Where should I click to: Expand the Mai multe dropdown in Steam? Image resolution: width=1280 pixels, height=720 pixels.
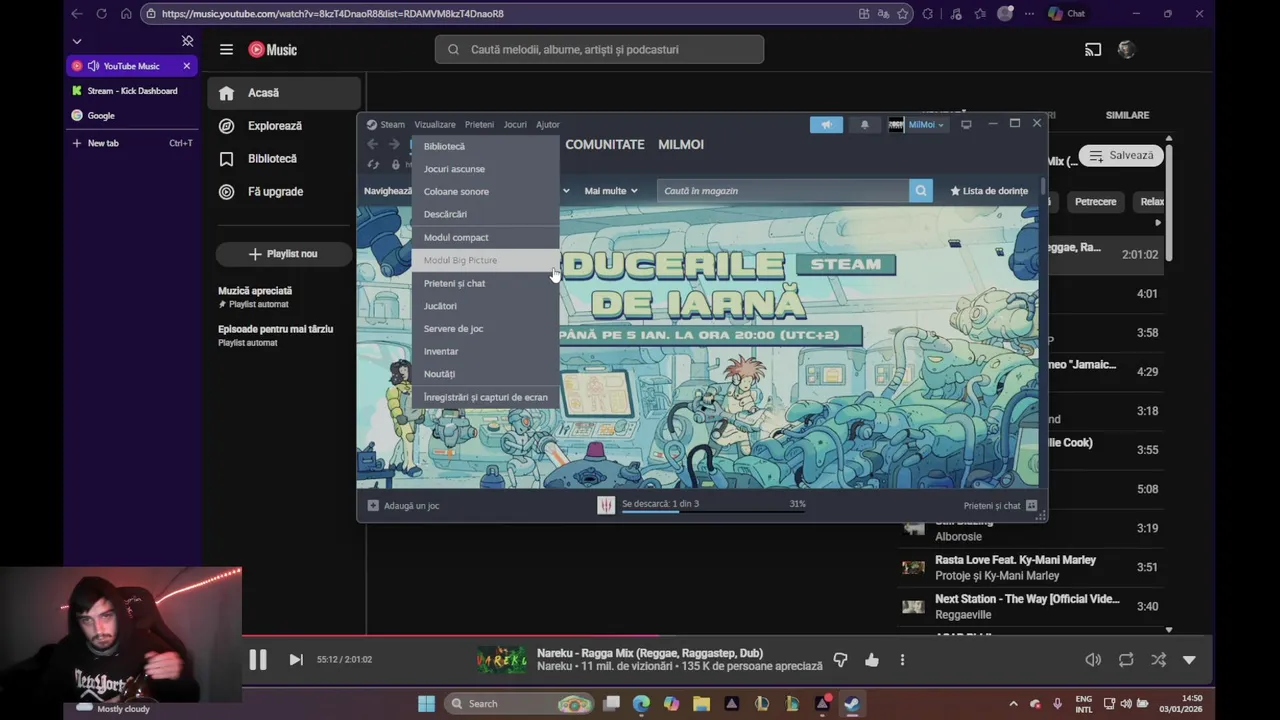point(611,191)
